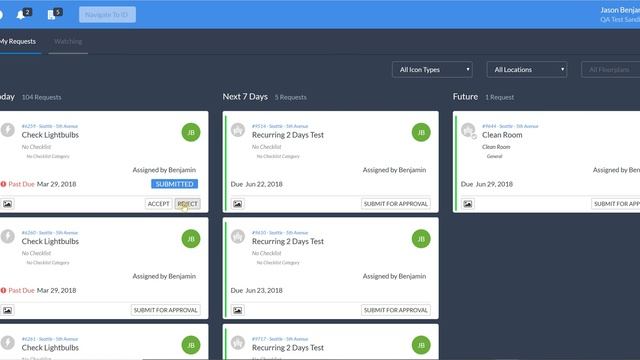This screenshot has height=360, width=640.
Task: Open image attachment on the submitted Check Lightbulbs card
Action: point(7,204)
